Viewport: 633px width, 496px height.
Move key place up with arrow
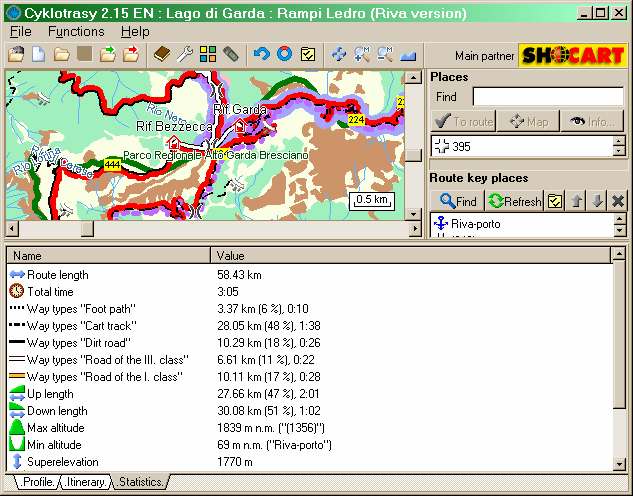(577, 201)
